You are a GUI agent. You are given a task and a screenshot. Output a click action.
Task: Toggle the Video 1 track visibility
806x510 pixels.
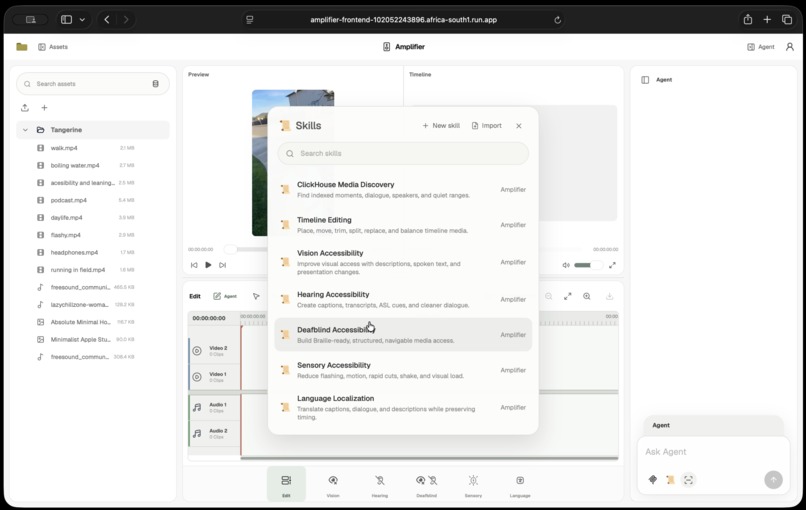tap(197, 377)
